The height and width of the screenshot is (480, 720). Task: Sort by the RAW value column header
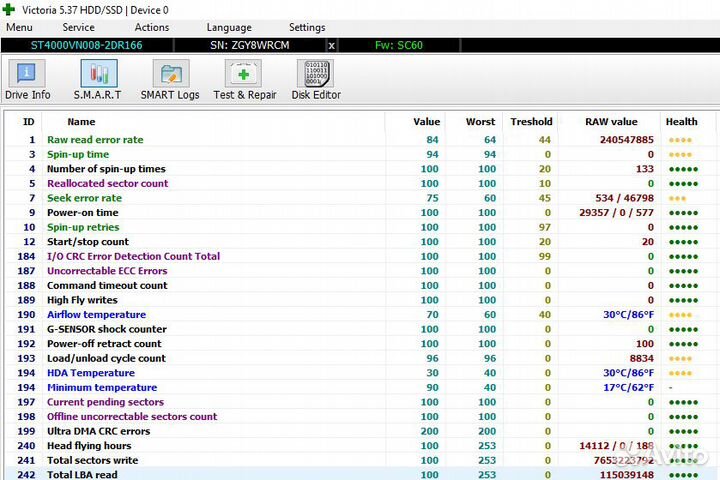point(611,122)
